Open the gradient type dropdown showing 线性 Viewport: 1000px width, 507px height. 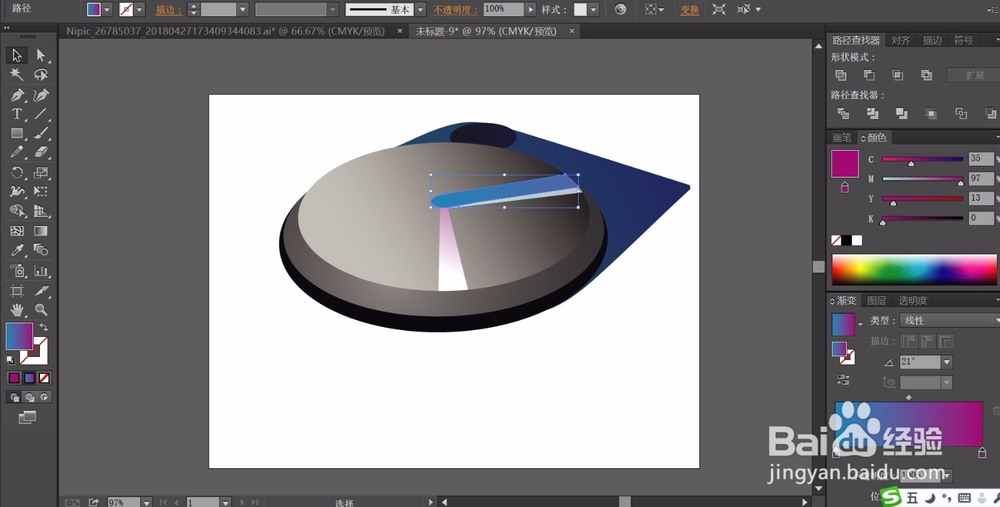[x=950, y=320]
